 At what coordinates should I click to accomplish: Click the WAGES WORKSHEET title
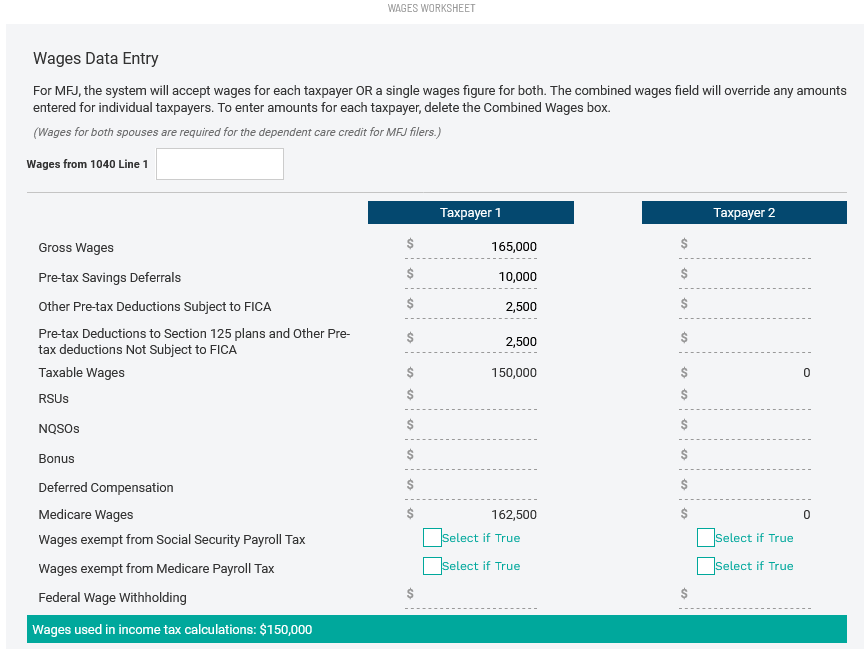click(x=431, y=8)
